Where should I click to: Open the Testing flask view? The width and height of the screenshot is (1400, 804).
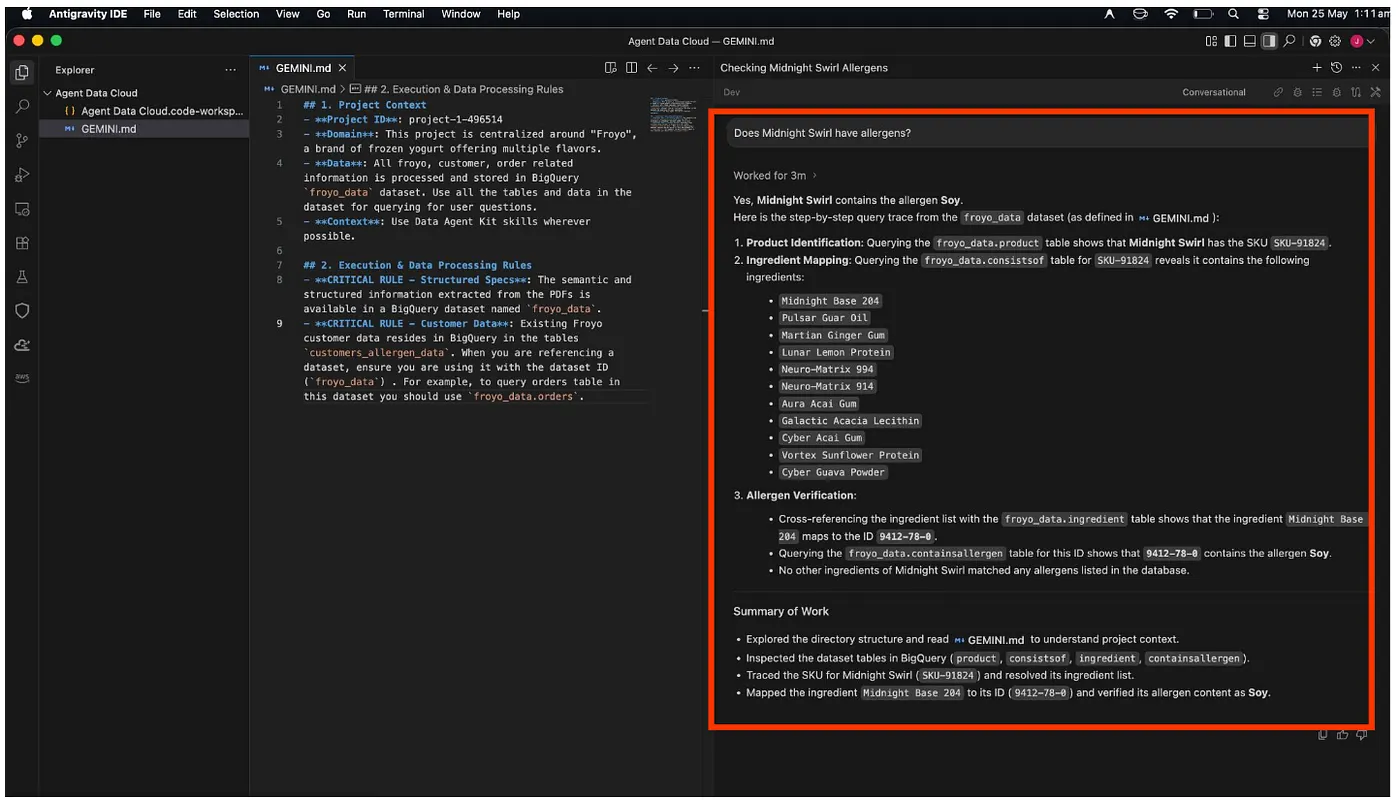click(22, 277)
